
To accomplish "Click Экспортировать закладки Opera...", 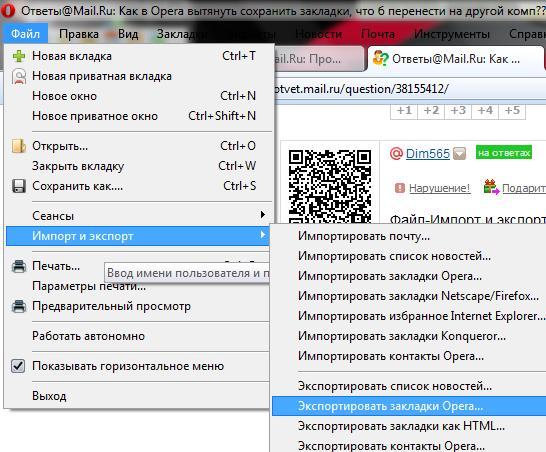I will (409, 406).
